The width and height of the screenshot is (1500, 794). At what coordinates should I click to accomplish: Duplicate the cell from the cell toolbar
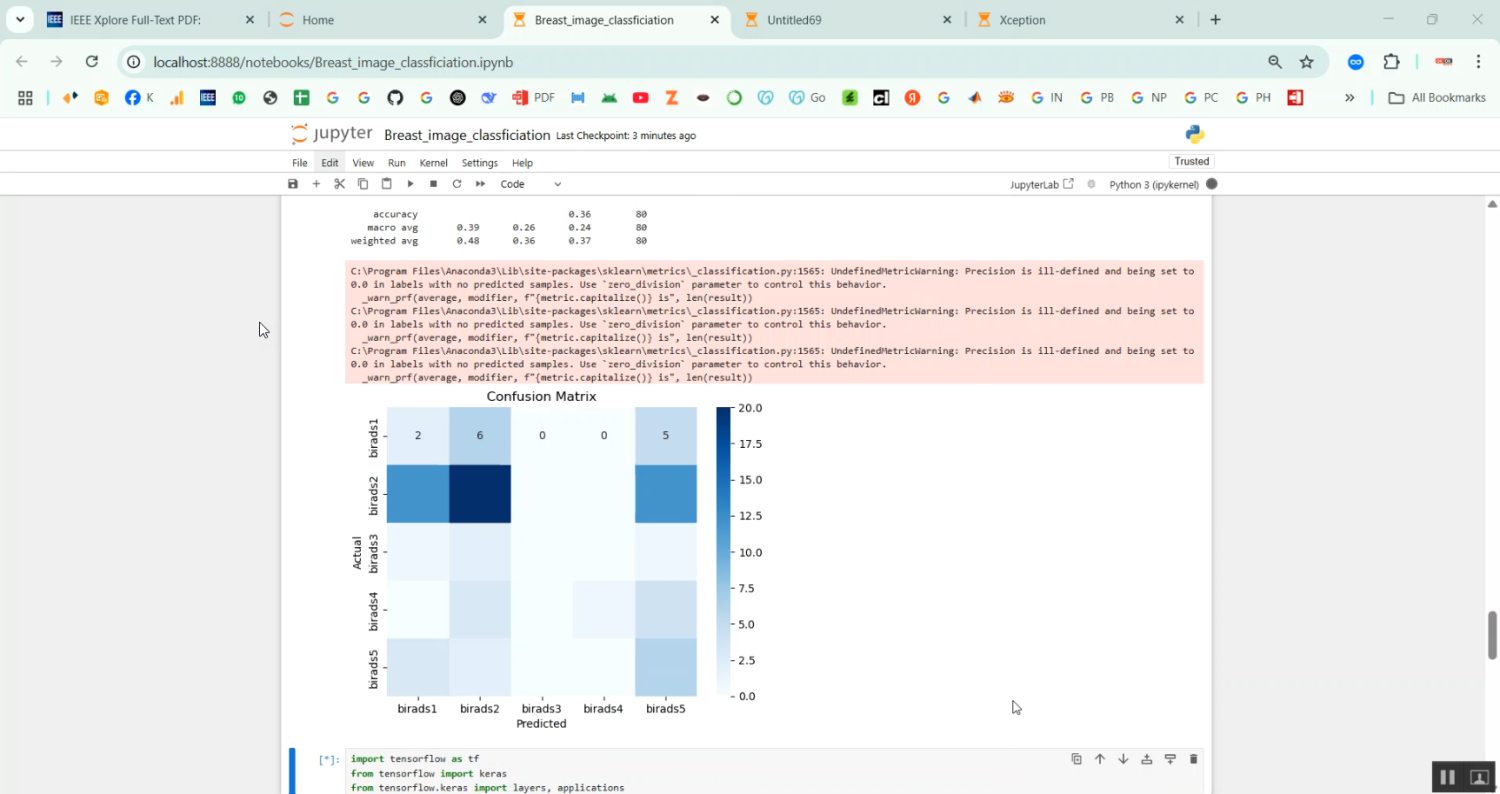point(1076,759)
